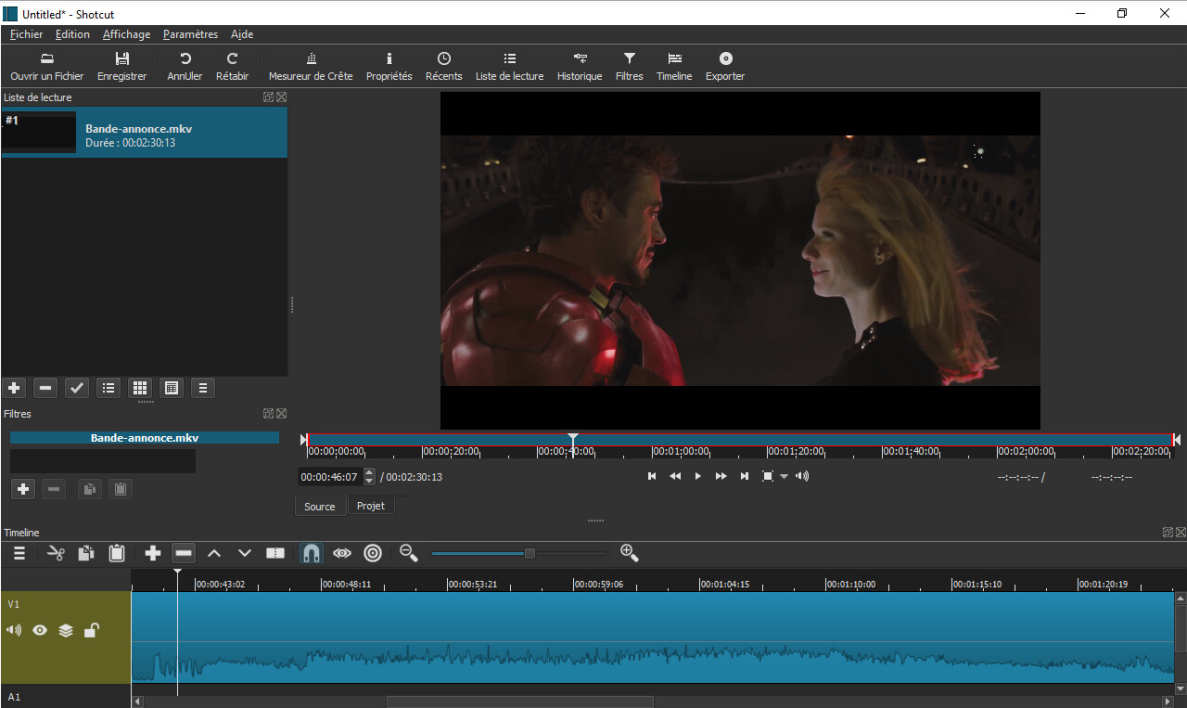Hide the V1 track with eye icon
This screenshot has width=1187, height=708.
[40, 630]
